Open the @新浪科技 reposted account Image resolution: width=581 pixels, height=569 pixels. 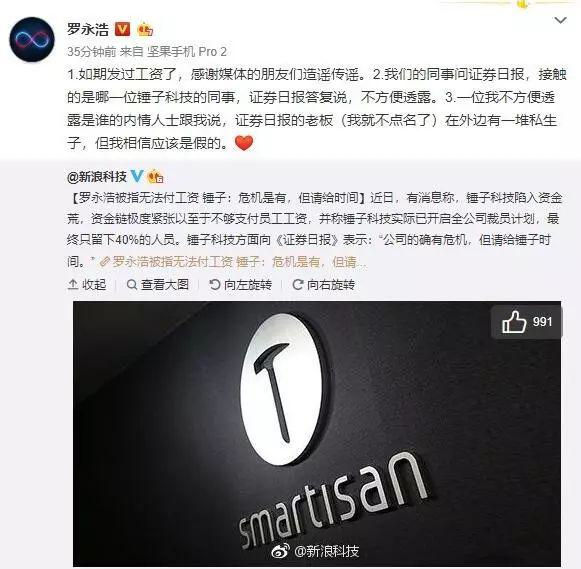(x=97, y=177)
